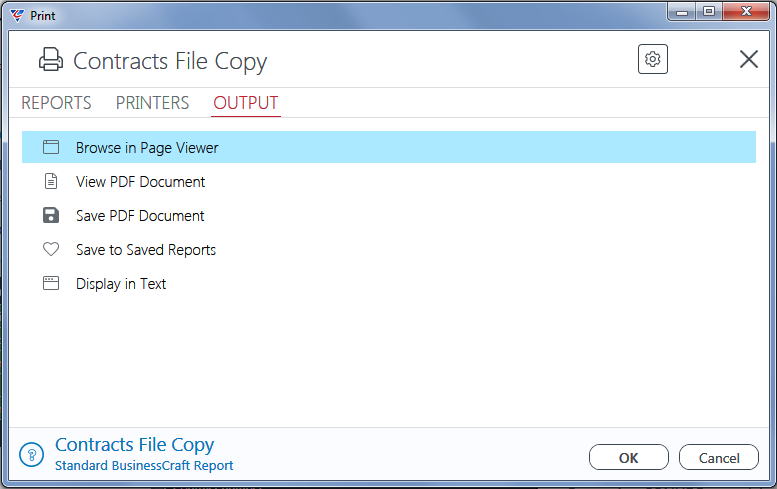This screenshot has width=777, height=489.
Task: Click the Save PDF Document floppy disk icon
Action: click(x=51, y=216)
